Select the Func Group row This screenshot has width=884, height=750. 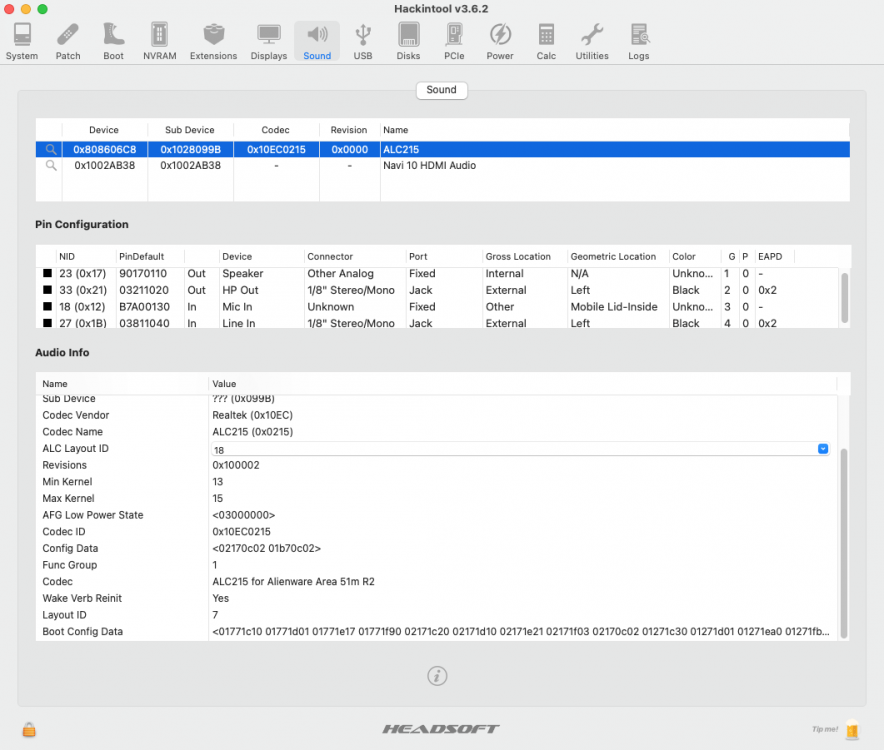point(437,565)
